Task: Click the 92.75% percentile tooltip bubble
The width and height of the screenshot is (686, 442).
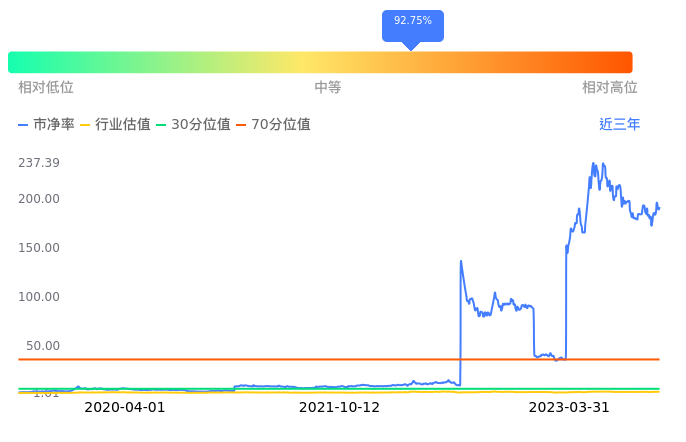Action: pos(412,22)
